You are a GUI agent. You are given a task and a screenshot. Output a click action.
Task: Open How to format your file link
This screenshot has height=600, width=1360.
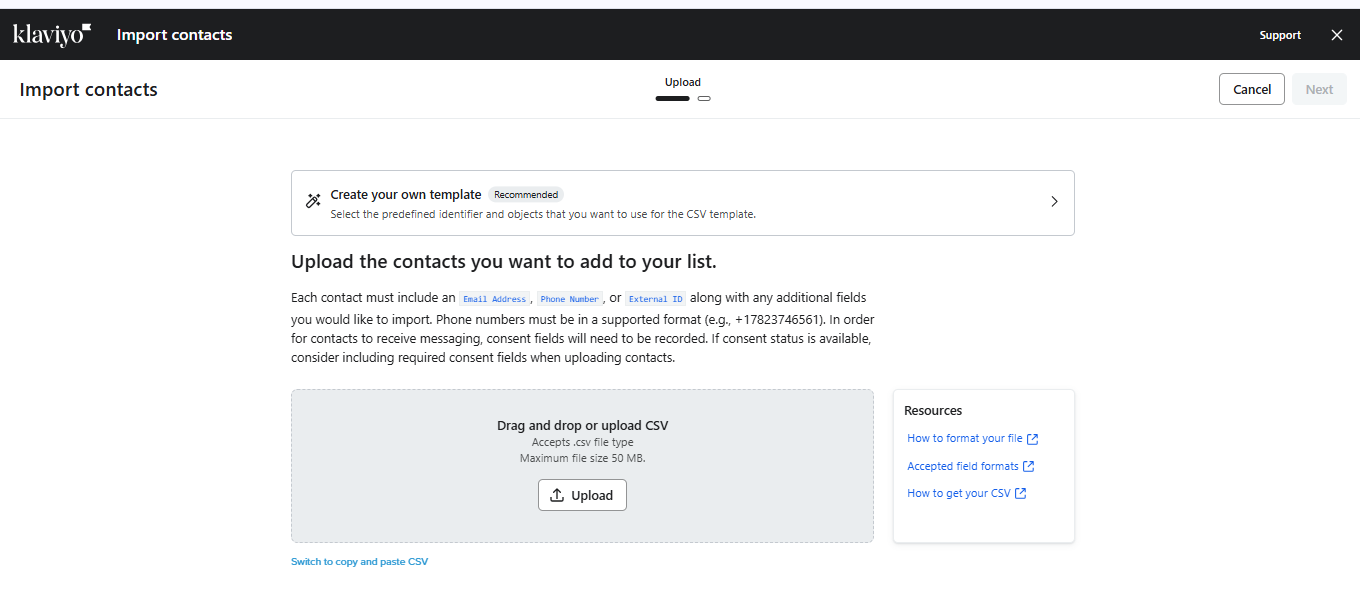click(964, 439)
